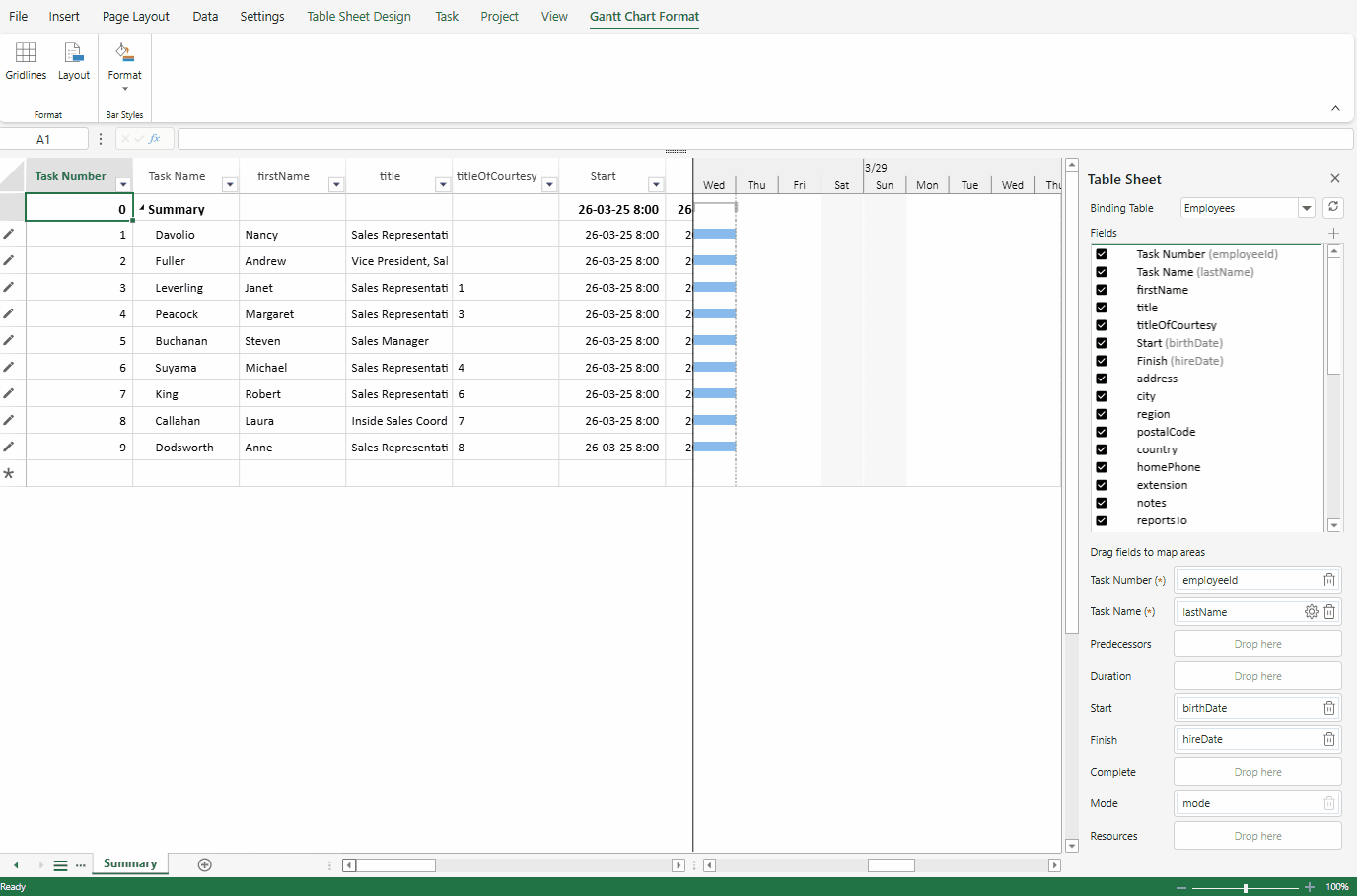The height and width of the screenshot is (896, 1357).
Task: Open the Start column filter dropdown
Action: tap(656, 184)
